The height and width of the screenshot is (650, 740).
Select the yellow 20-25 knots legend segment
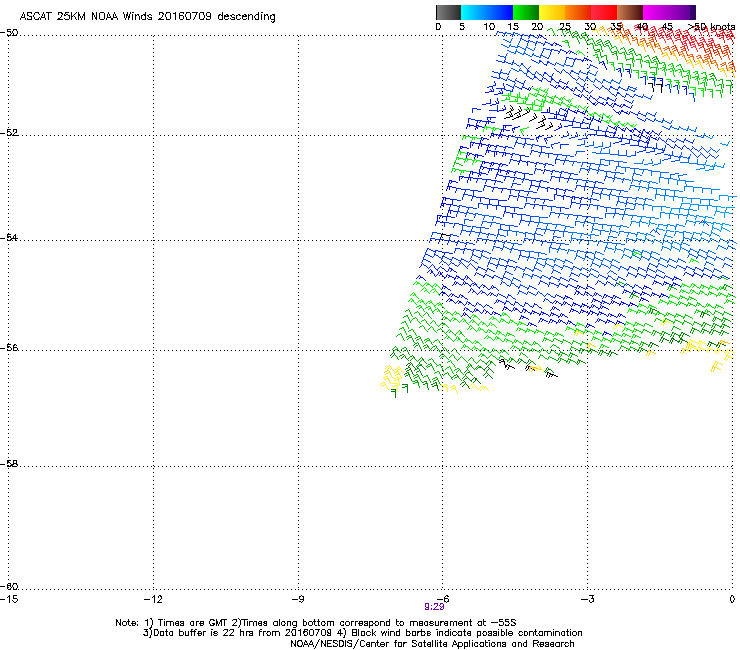tap(552, 12)
